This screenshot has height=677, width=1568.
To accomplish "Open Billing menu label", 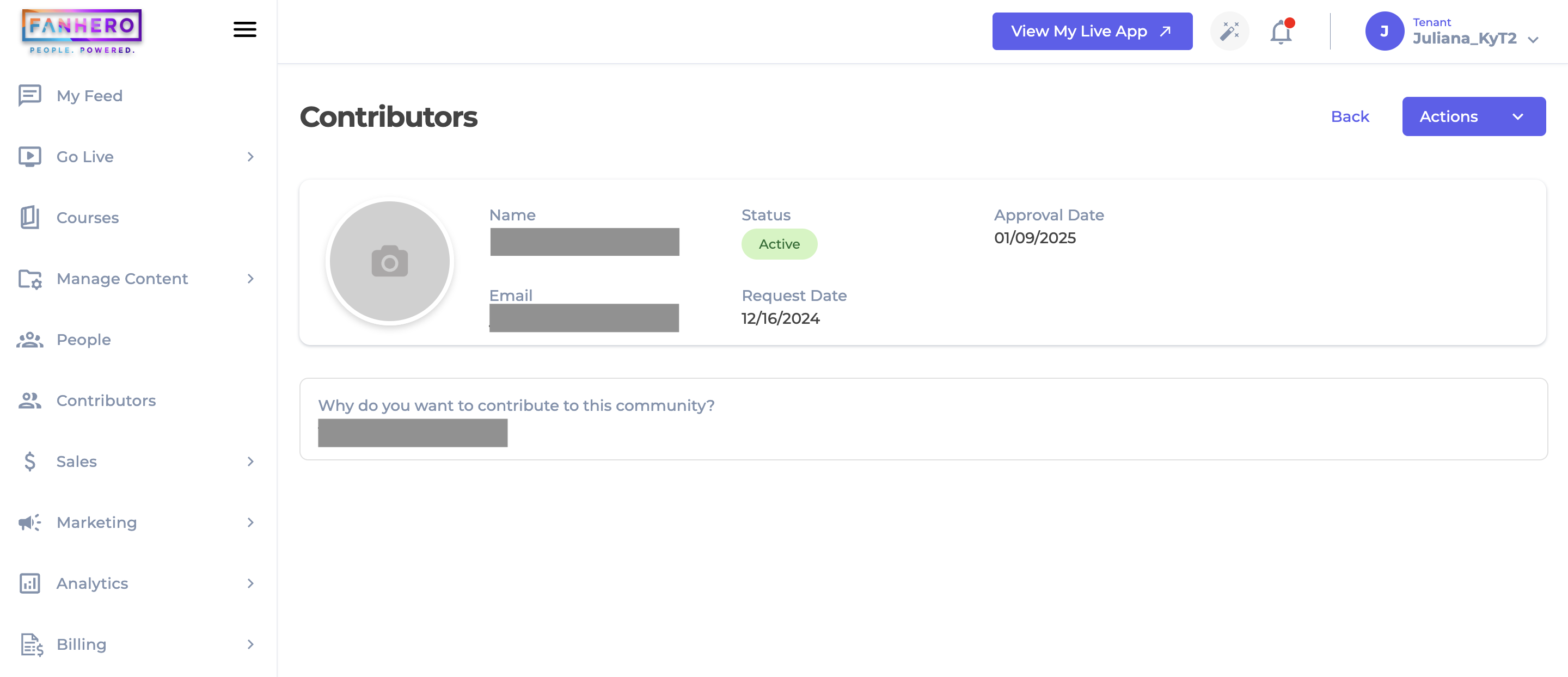I will (x=82, y=644).
